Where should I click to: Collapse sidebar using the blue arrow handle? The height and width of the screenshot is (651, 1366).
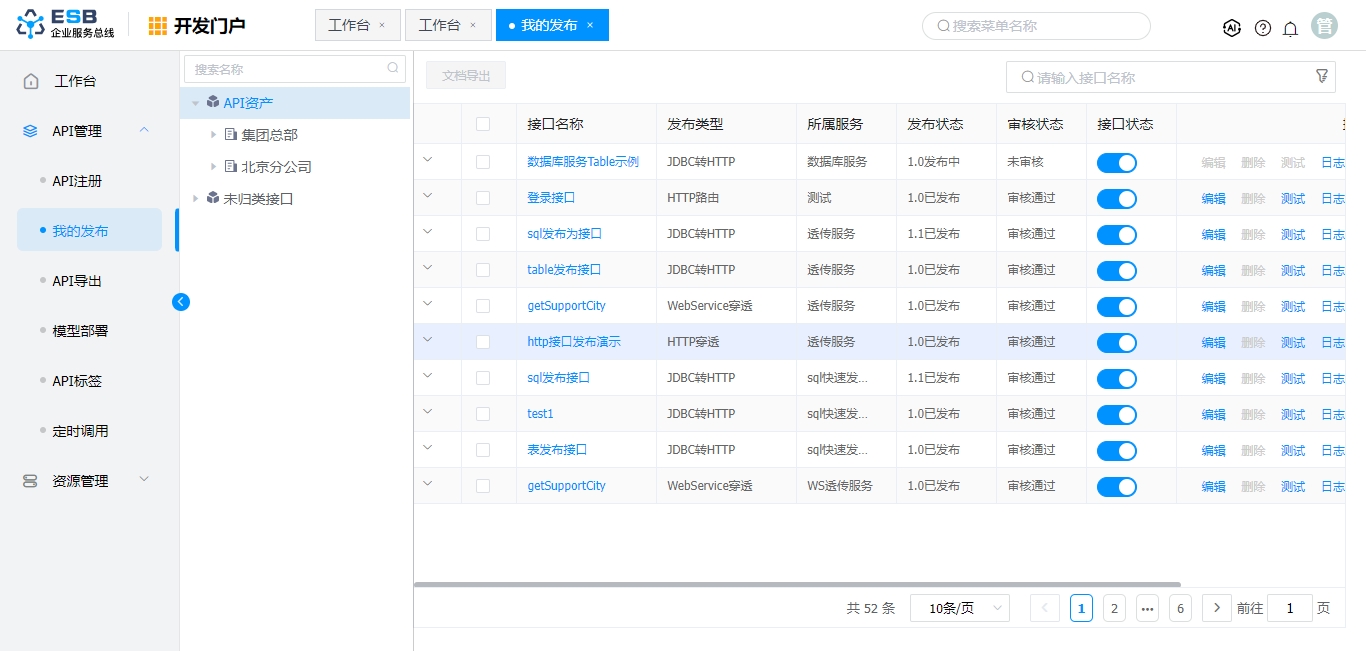181,301
